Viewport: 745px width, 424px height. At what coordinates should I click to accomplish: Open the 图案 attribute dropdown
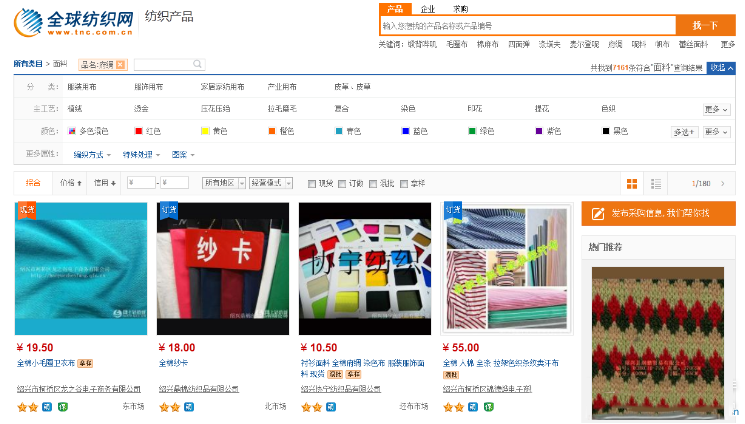point(183,154)
